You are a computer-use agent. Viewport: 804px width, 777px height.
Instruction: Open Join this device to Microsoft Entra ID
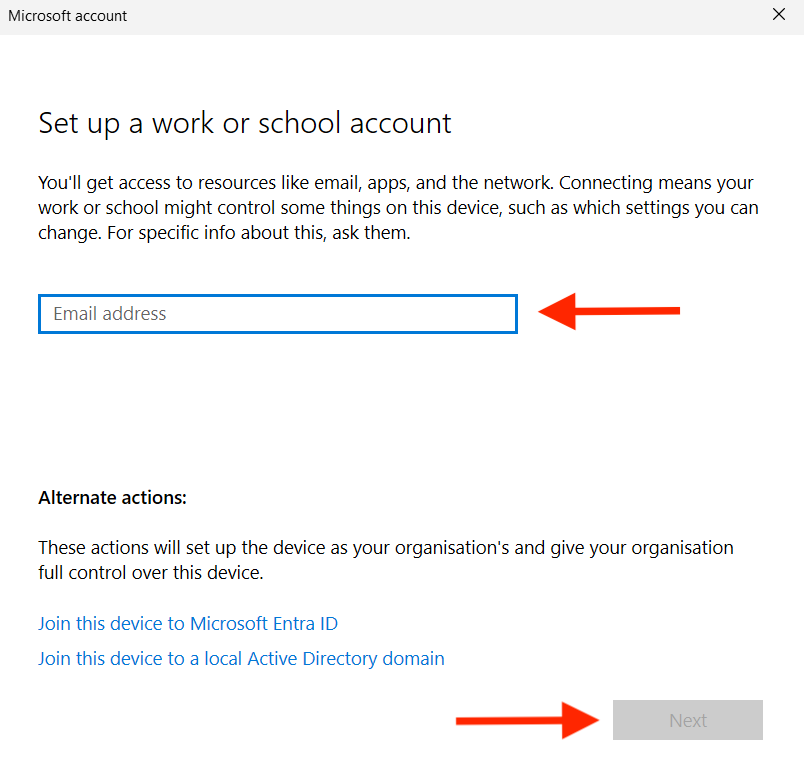188,623
